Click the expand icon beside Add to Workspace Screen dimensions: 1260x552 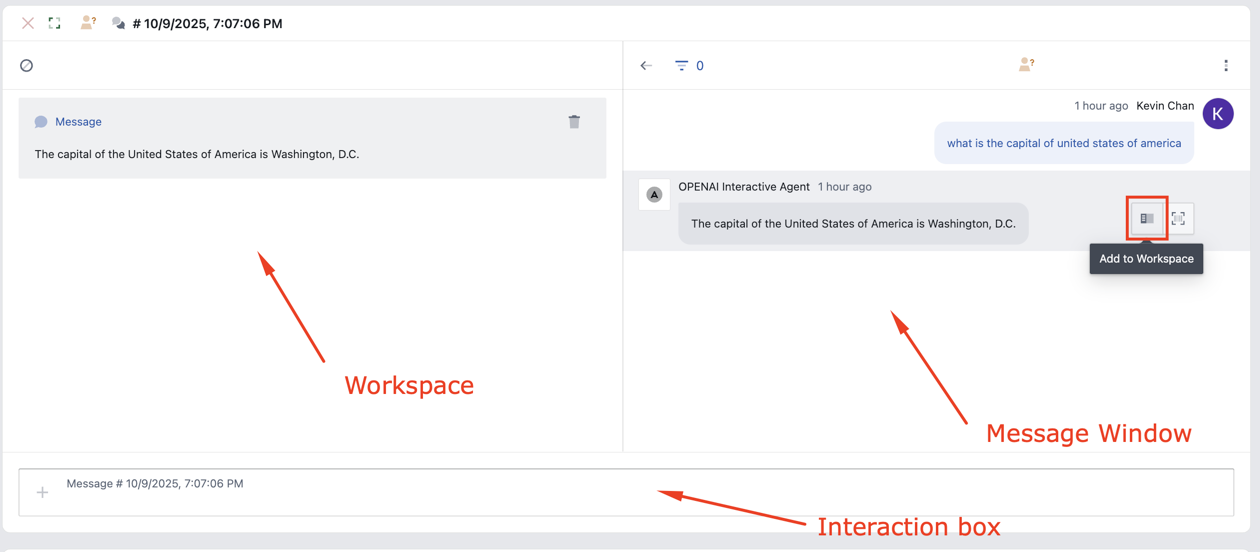point(1179,218)
